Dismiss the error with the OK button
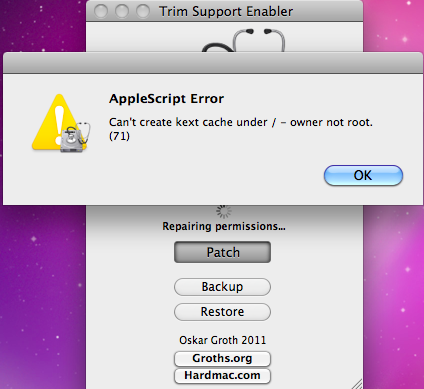Viewport: 424px width, 389px height. (x=363, y=175)
